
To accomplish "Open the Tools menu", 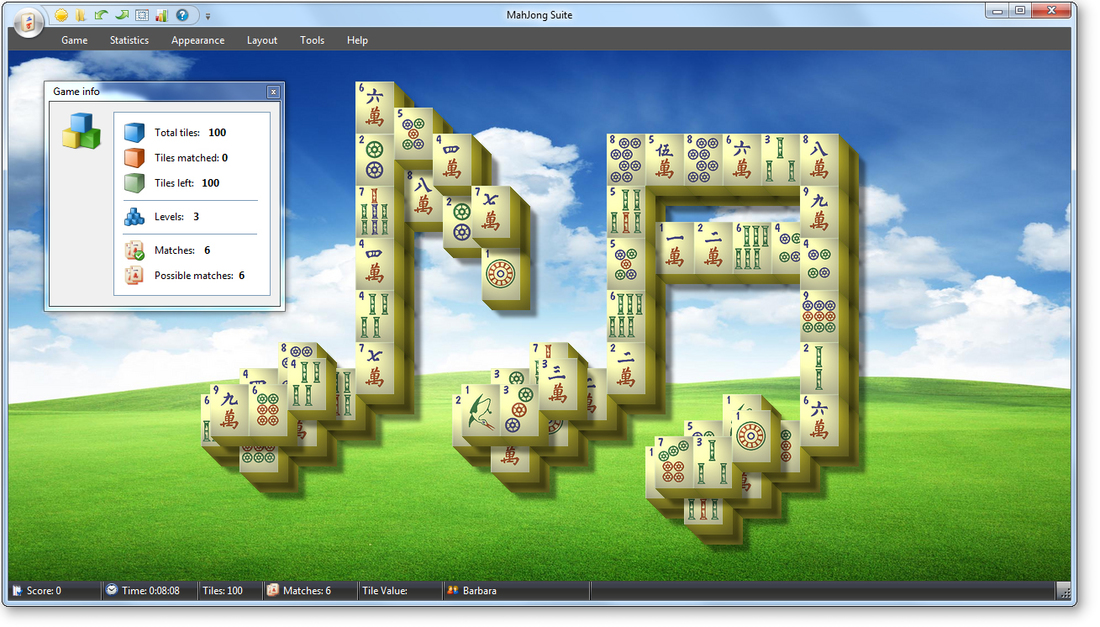I will [x=312, y=40].
